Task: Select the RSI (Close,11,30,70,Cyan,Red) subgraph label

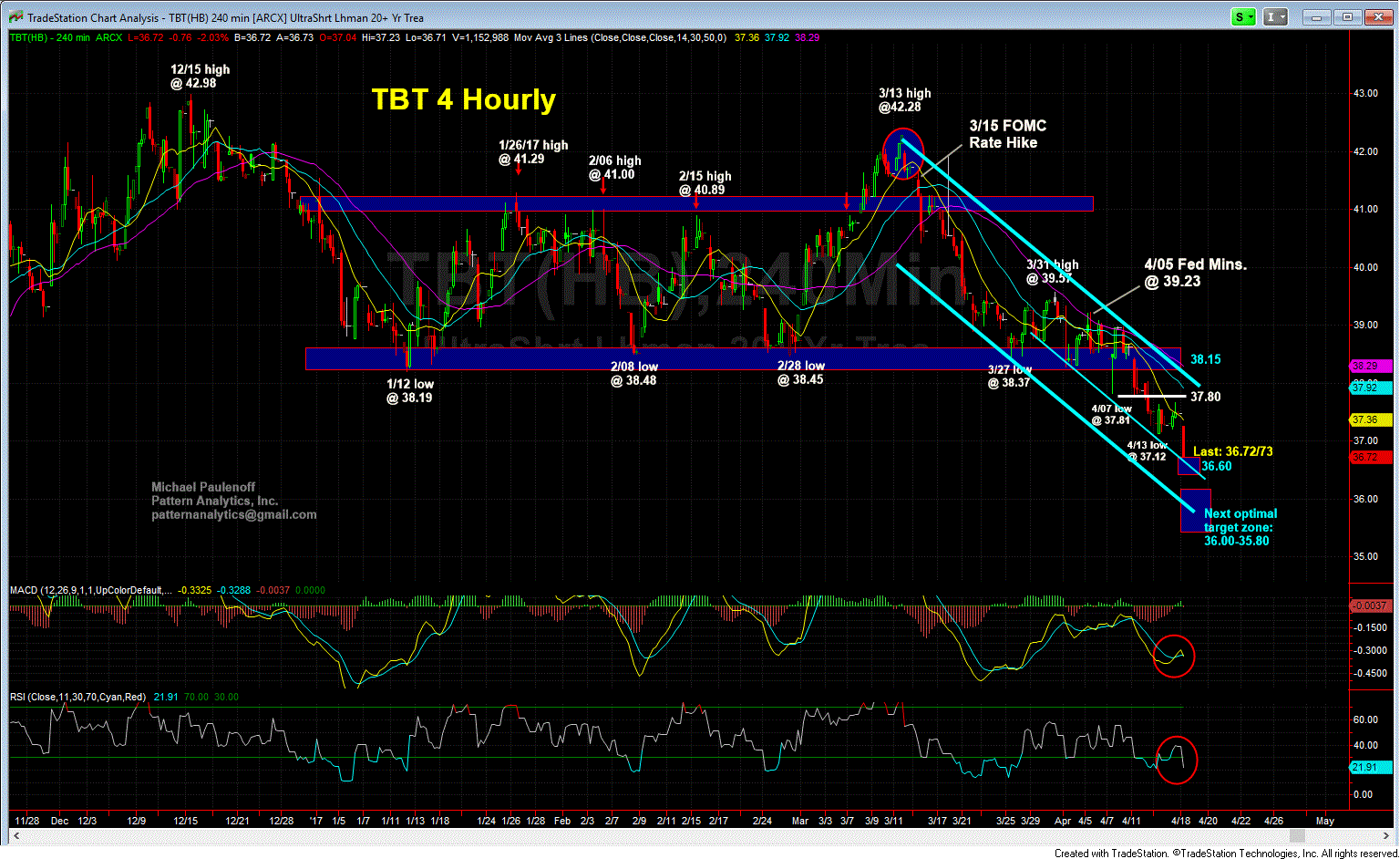Action: [77, 697]
